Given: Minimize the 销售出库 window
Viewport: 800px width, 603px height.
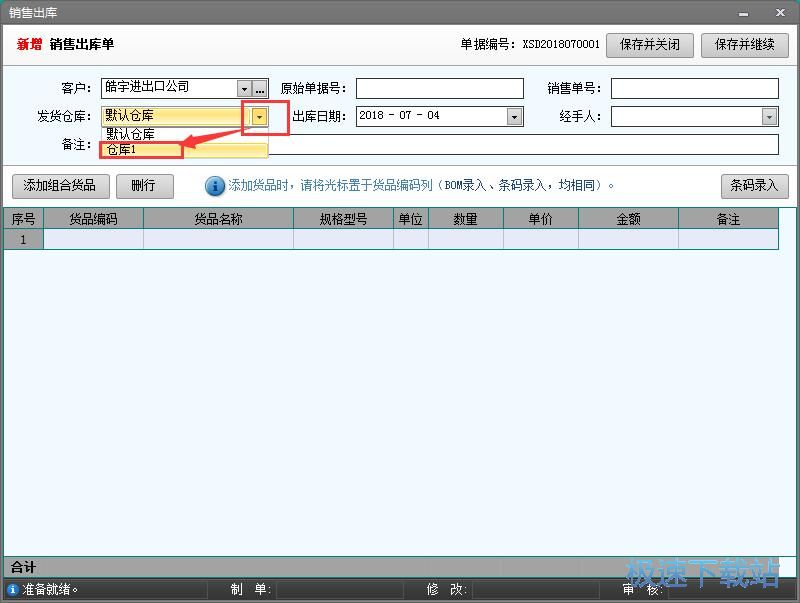Looking at the screenshot, I should pos(743,13).
